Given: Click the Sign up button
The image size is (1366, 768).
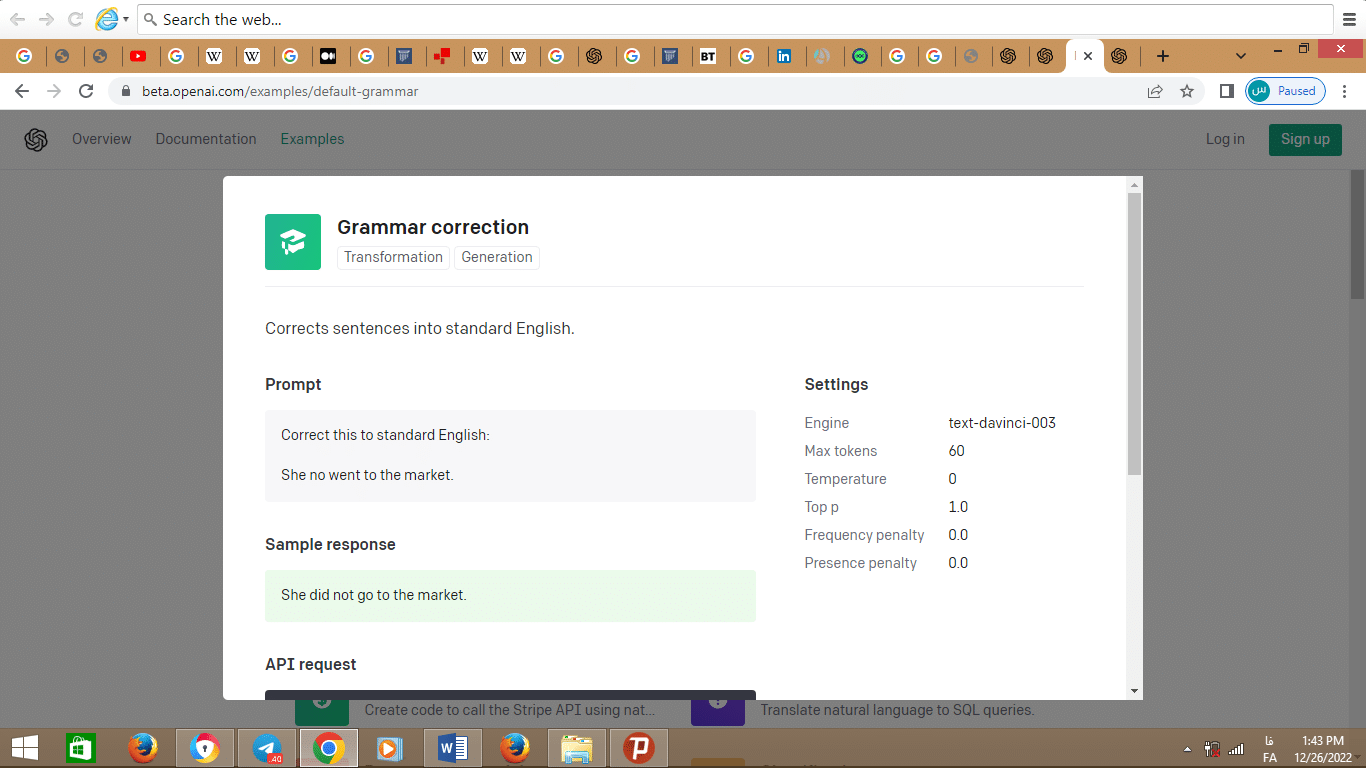Looking at the screenshot, I should pos(1305,139).
